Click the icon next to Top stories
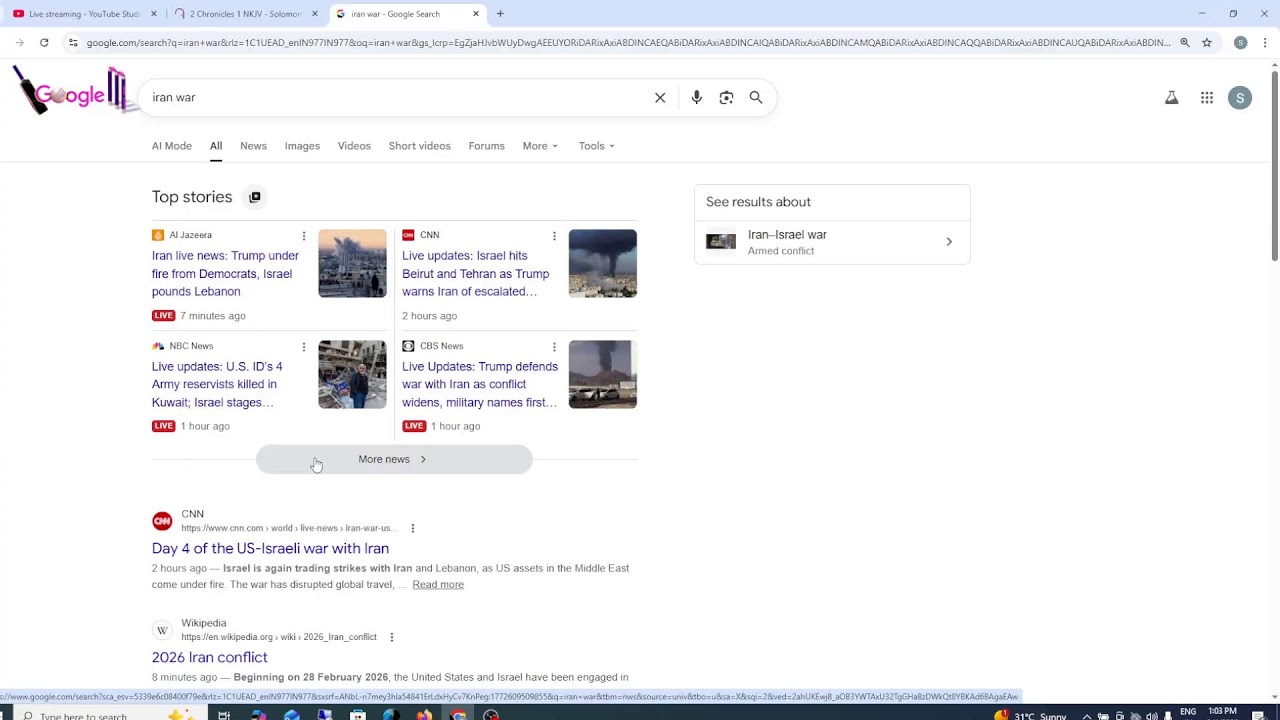 (255, 197)
